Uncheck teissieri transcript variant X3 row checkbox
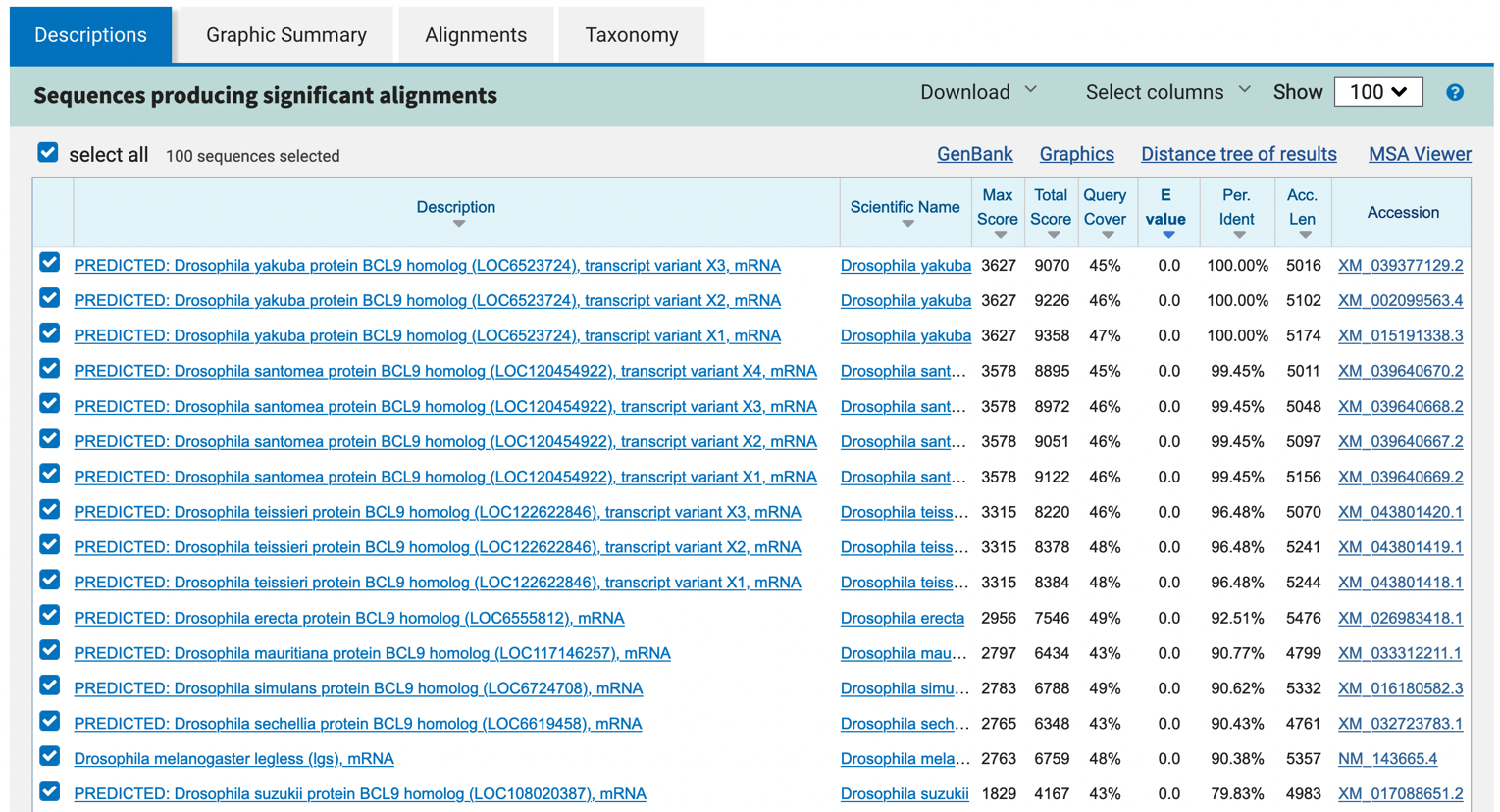 point(50,510)
